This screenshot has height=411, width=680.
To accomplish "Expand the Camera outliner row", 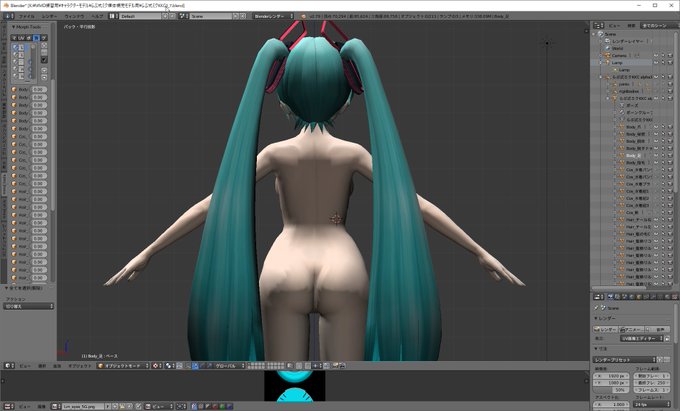I will pyautogui.click(x=601, y=55).
